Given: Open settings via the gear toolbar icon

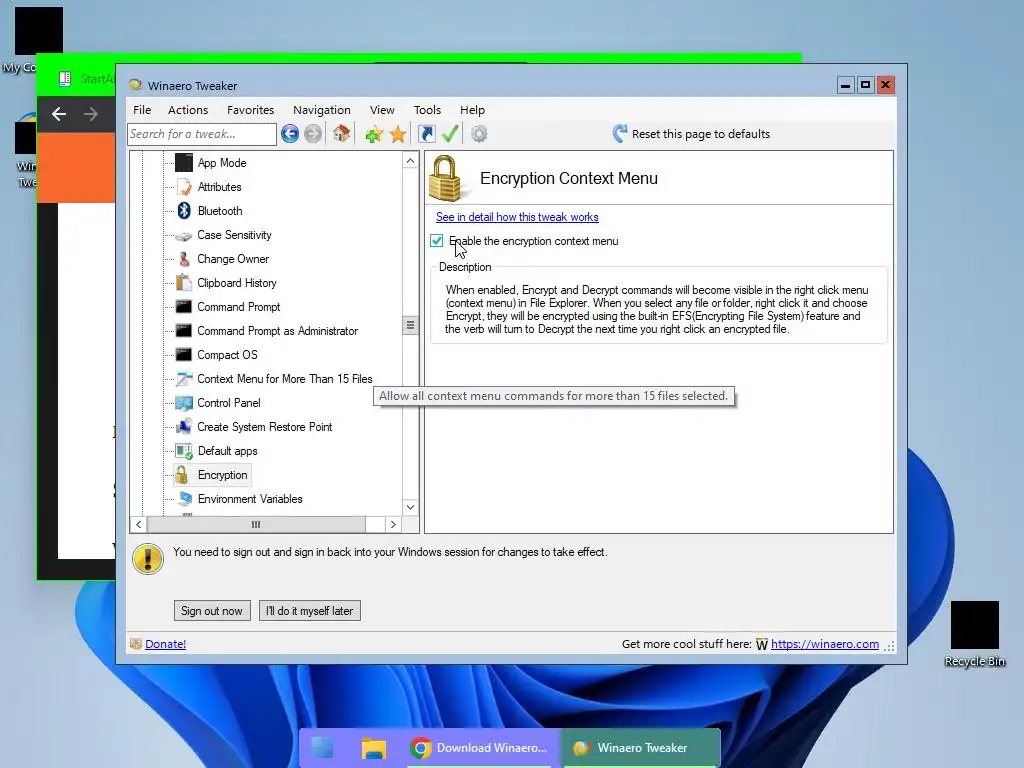Looking at the screenshot, I should pos(479,134).
